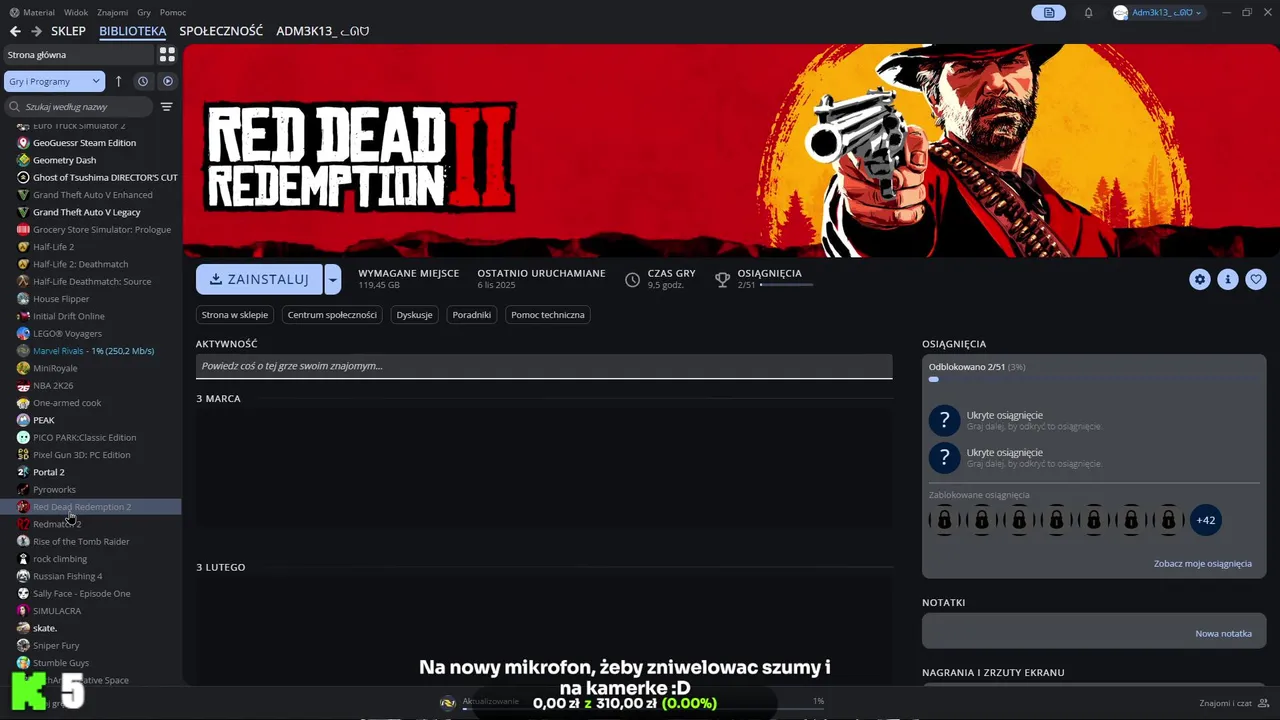The height and width of the screenshot is (720, 1280).
Task: Click the Red Dead Redemption II banner
Action: click(731, 150)
